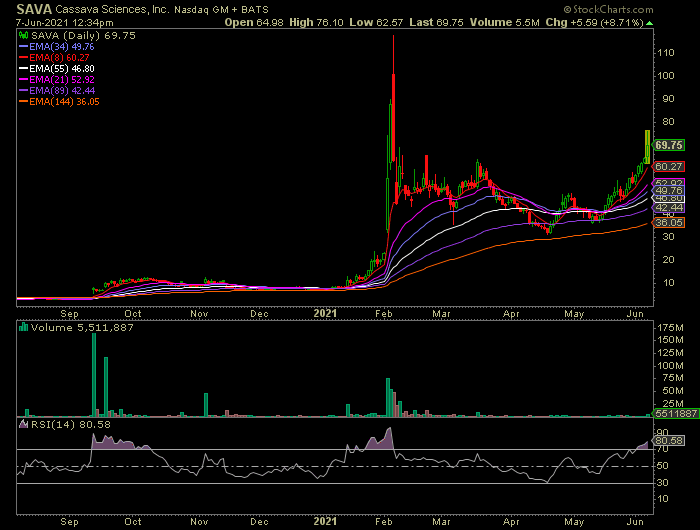Click the Low 62.57 value
This screenshot has height=530, width=700.
point(376,22)
